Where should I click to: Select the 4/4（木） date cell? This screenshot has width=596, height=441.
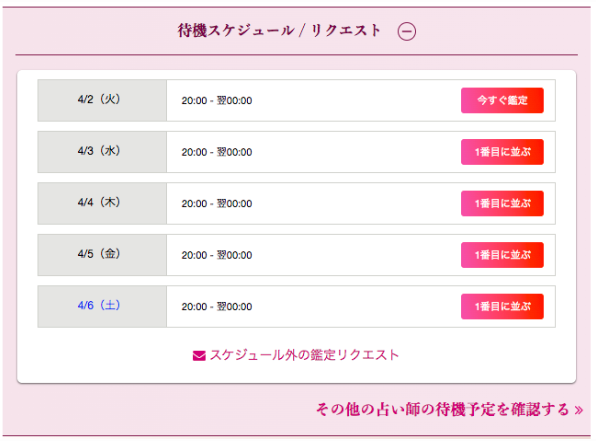pyautogui.click(x=102, y=203)
